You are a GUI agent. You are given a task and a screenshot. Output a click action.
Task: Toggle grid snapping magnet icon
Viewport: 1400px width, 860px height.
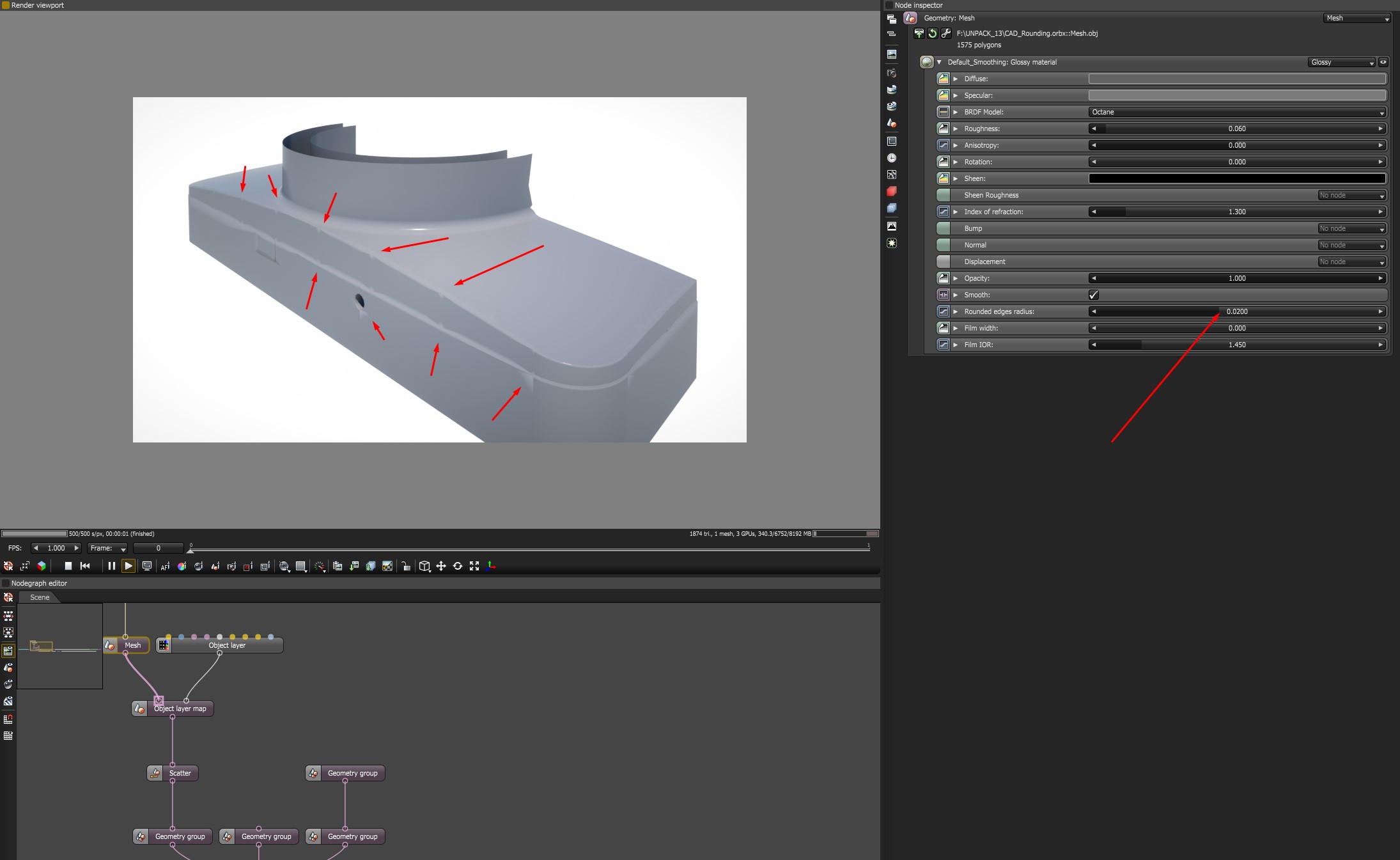tap(8, 719)
